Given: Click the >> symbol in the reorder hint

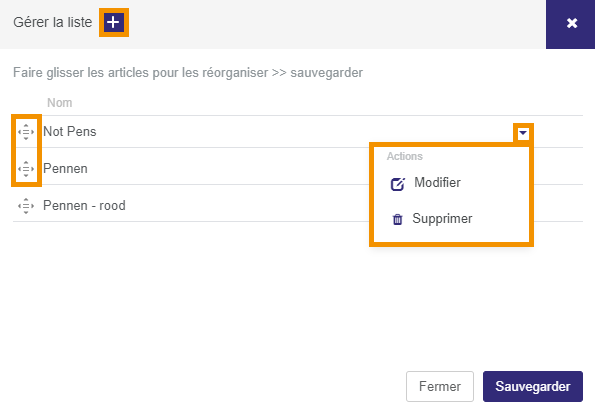Looking at the screenshot, I should coord(279,72).
